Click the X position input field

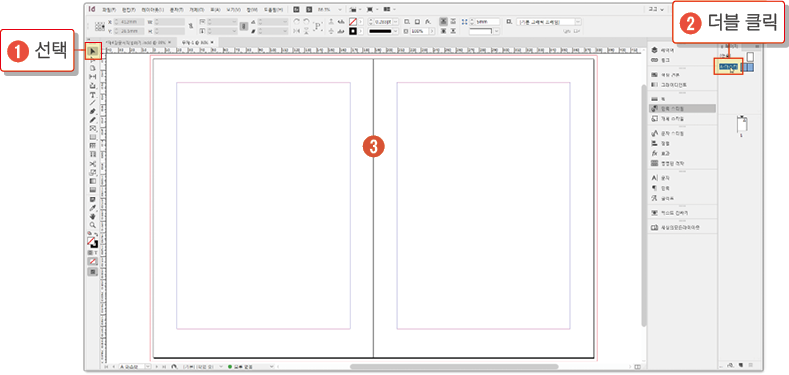click(x=129, y=22)
